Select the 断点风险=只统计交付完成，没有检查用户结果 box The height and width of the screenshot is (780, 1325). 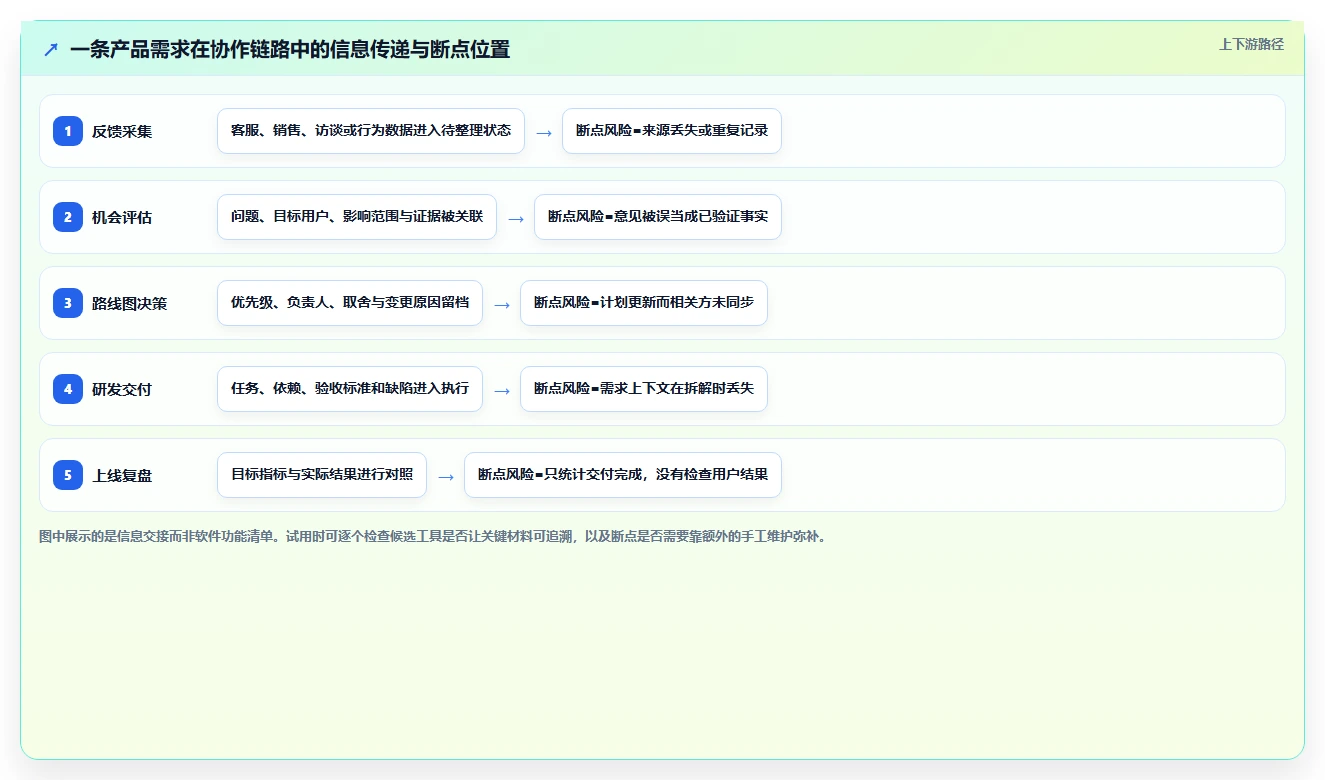coord(623,475)
